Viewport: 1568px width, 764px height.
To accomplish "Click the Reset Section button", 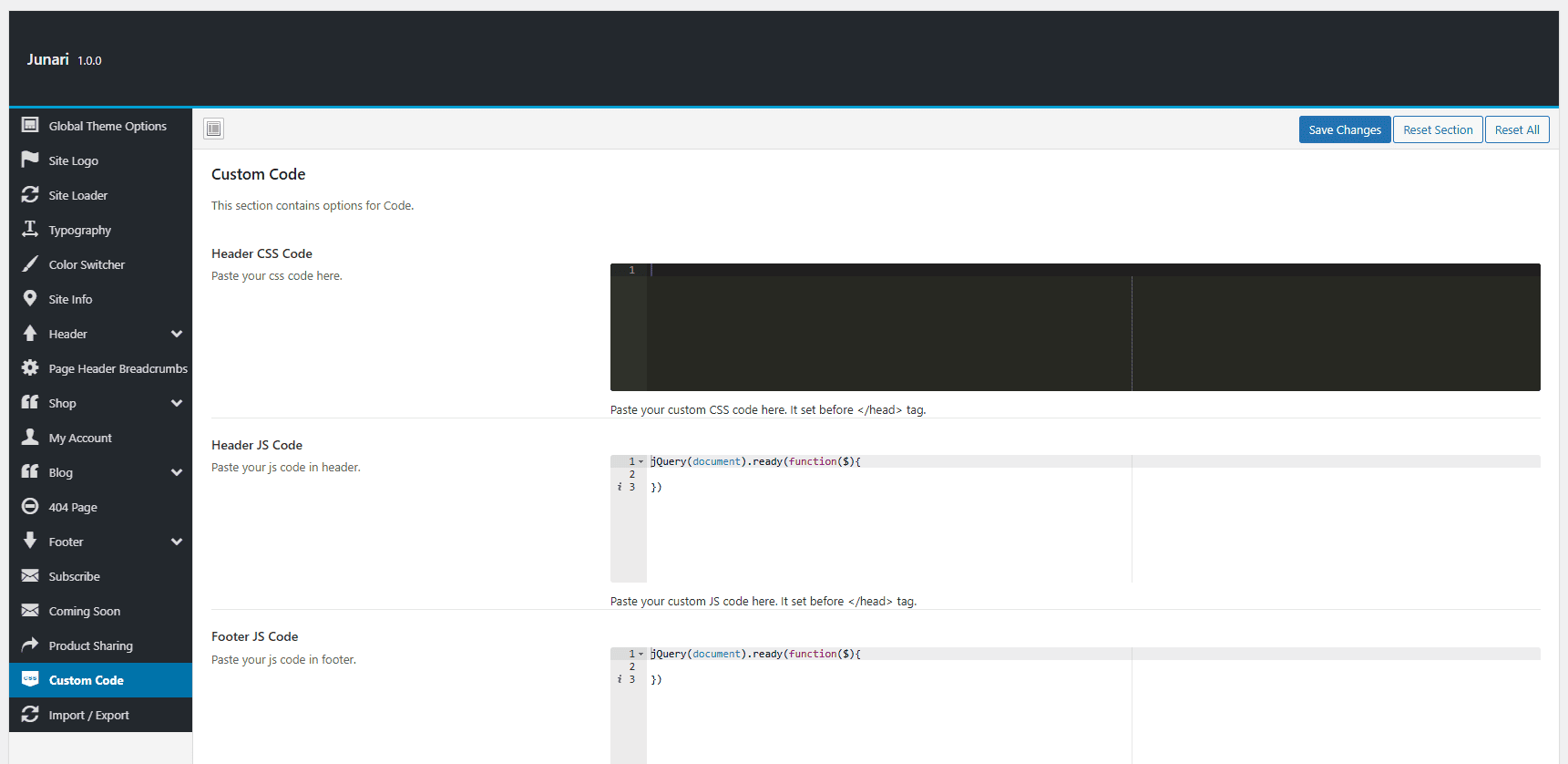I will tap(1438, 129).
